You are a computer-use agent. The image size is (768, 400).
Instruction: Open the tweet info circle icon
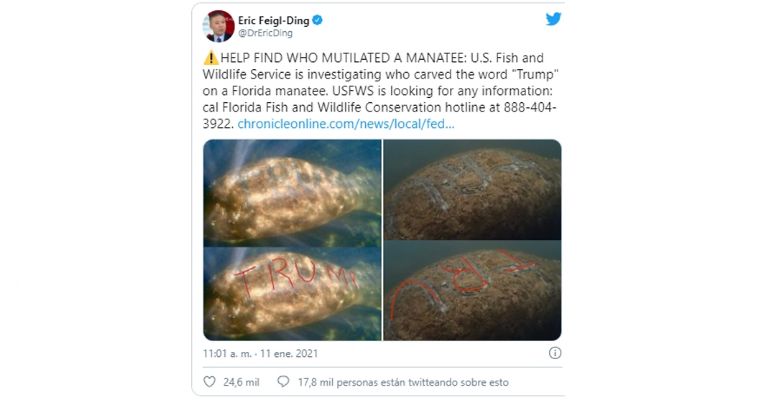[555, 353]
